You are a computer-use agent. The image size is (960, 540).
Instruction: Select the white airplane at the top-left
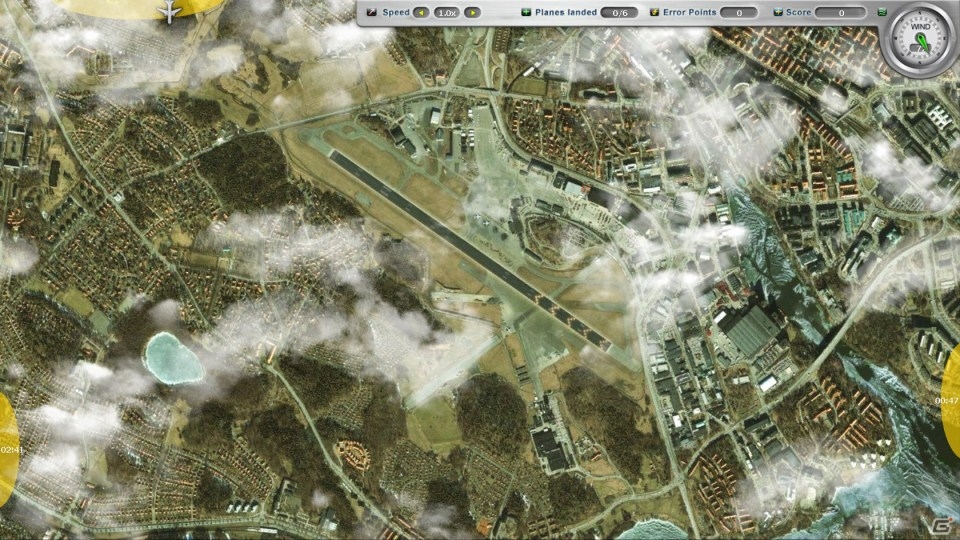point(169,10)
